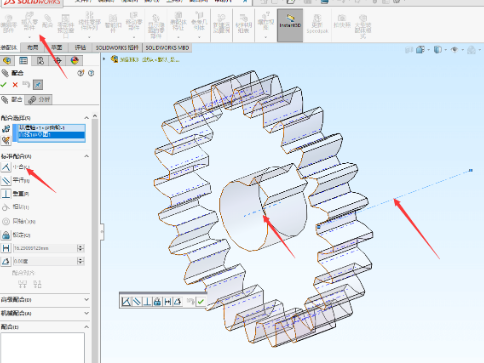This screenshot has height=363, width=484.
Task: Expand the flyout assembly tree arrow
Action: tap(104, 59)
